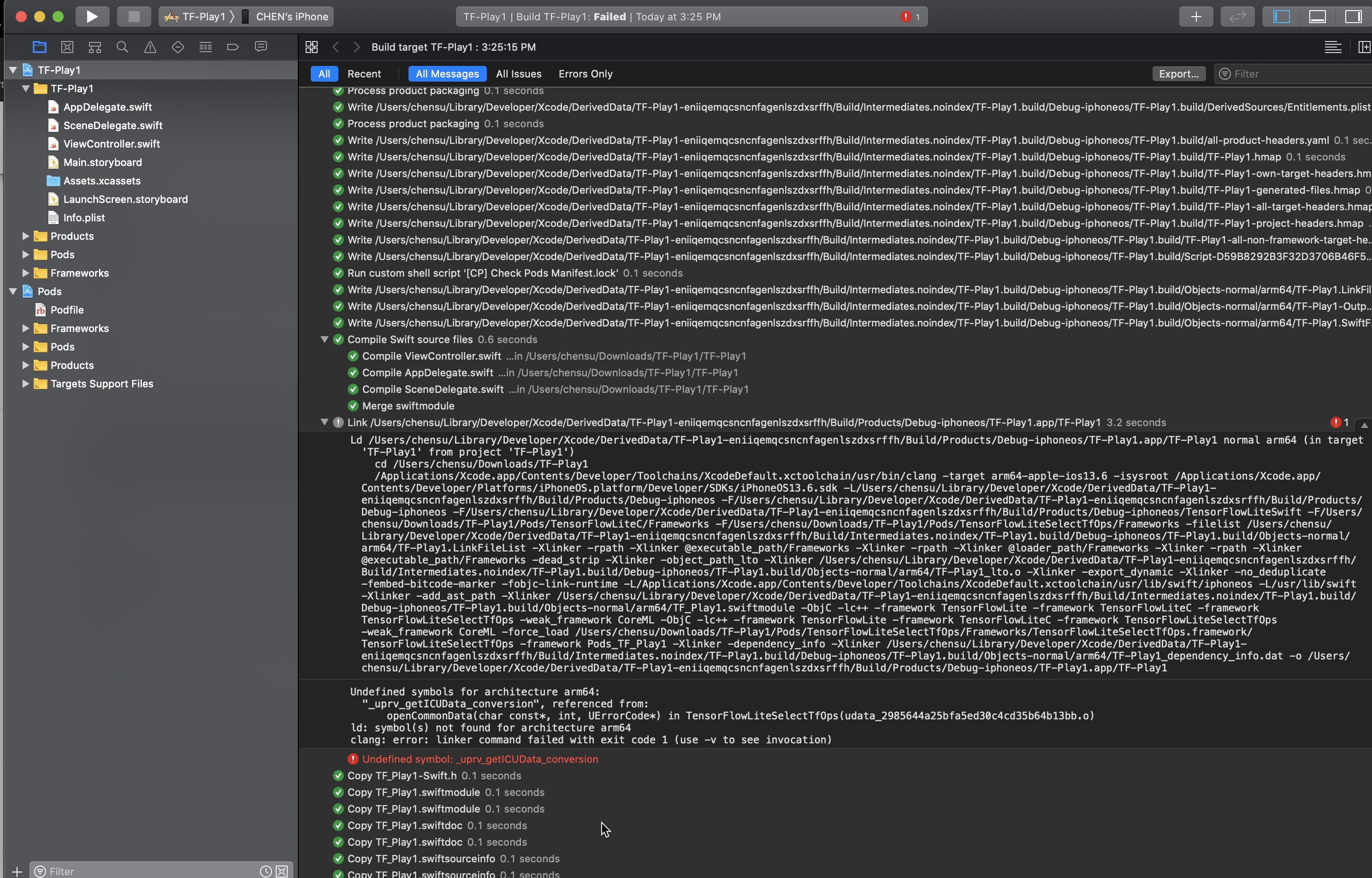Select the Errors Only filter
1372x878 pixels.
tap(585, 73)
